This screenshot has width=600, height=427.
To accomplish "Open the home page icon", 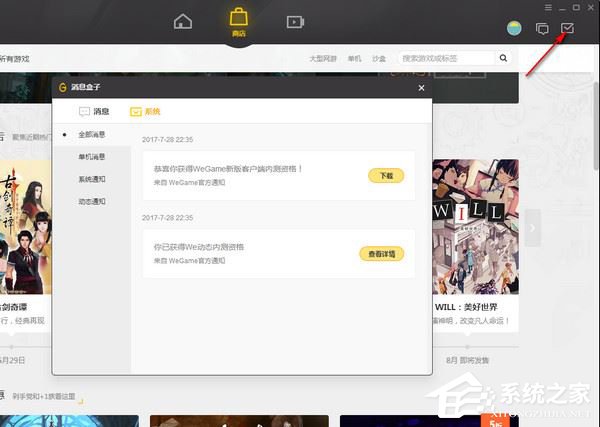I will coord(183,22).
